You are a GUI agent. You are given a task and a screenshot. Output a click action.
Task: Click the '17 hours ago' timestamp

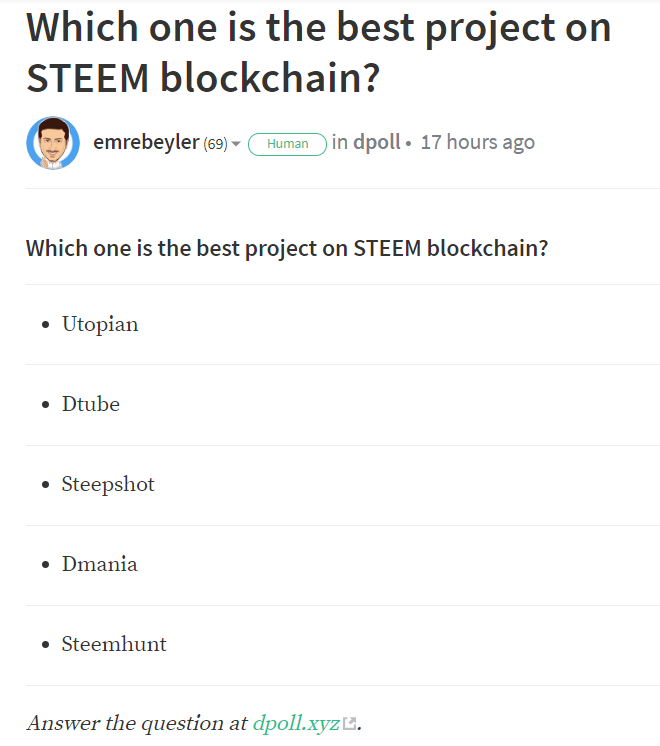(x=477, y=142)
